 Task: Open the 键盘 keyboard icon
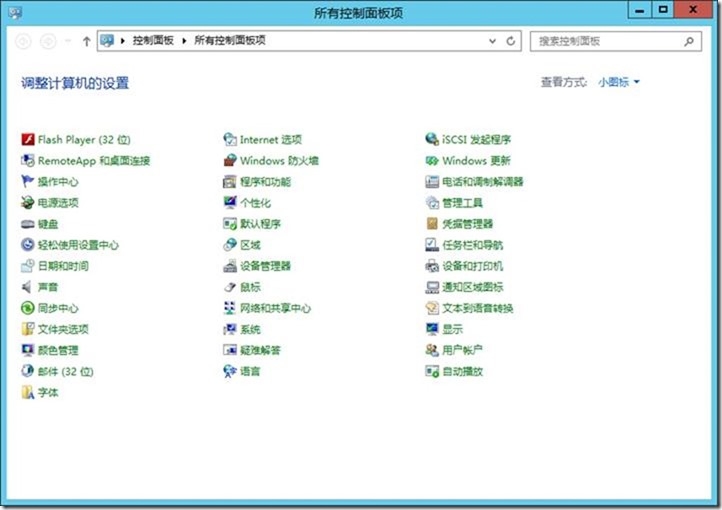click(x=28, y=224)
